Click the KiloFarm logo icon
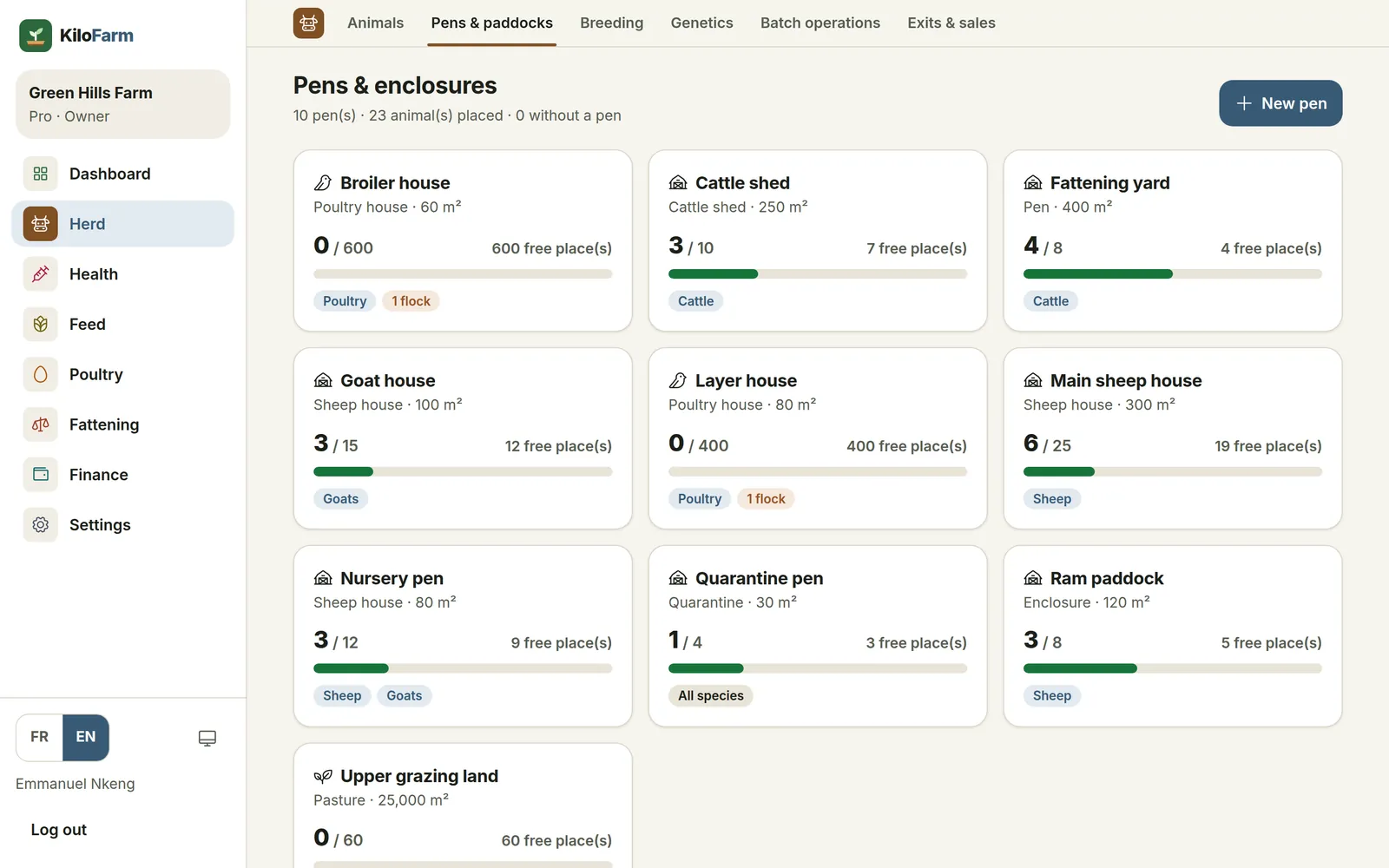The height and width of the screenshot is (868, 1389). [36, 36]
